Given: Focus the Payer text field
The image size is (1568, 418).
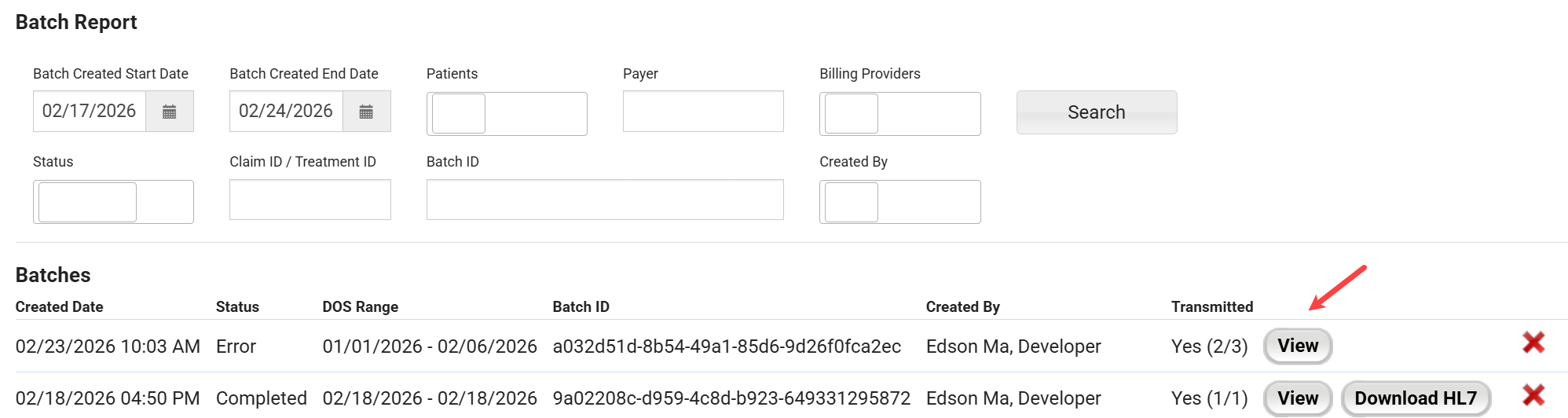Looking at the screenshot, I should (x=703, y=112).
